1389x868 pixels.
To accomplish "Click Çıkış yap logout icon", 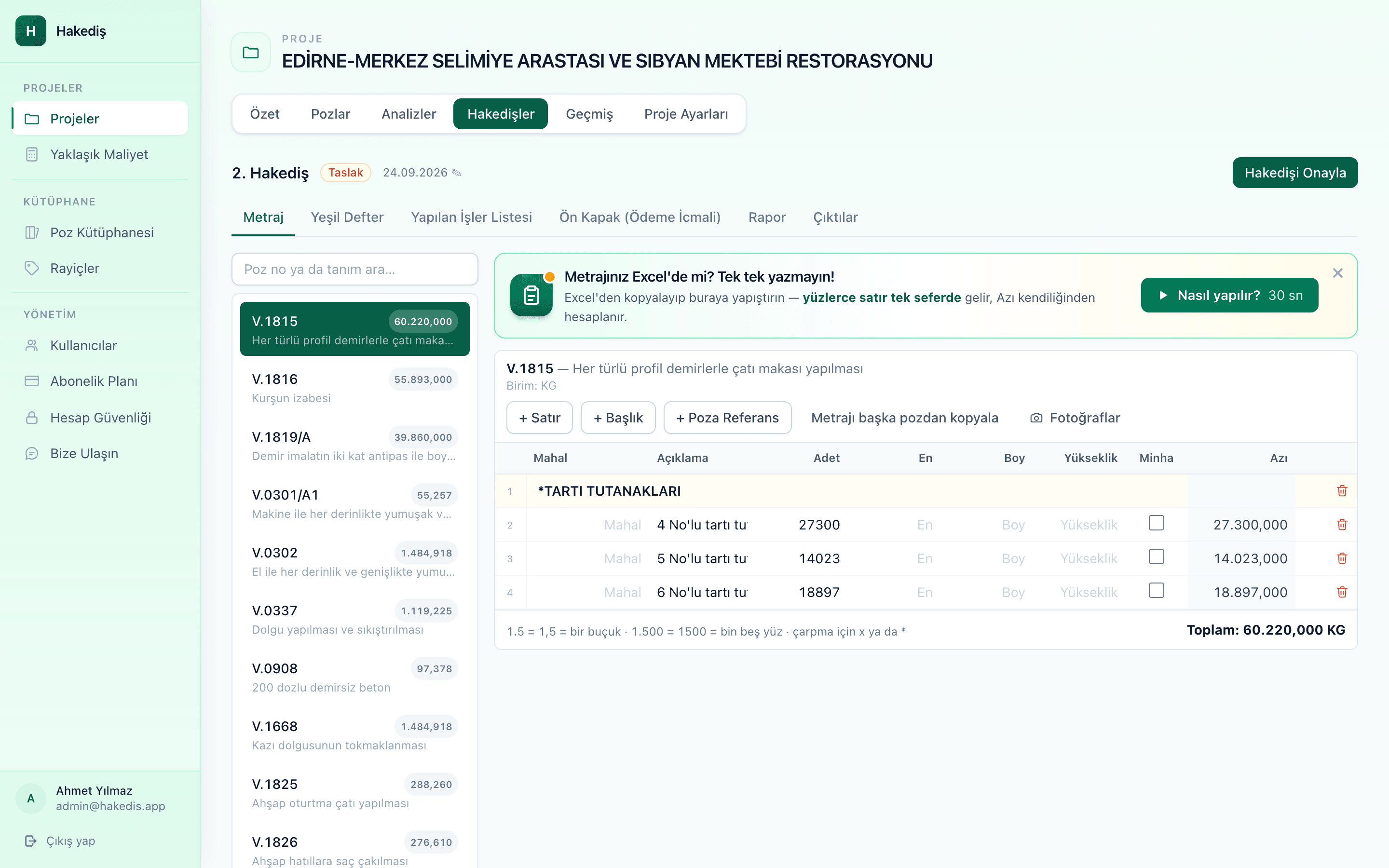I will point(31,841).
